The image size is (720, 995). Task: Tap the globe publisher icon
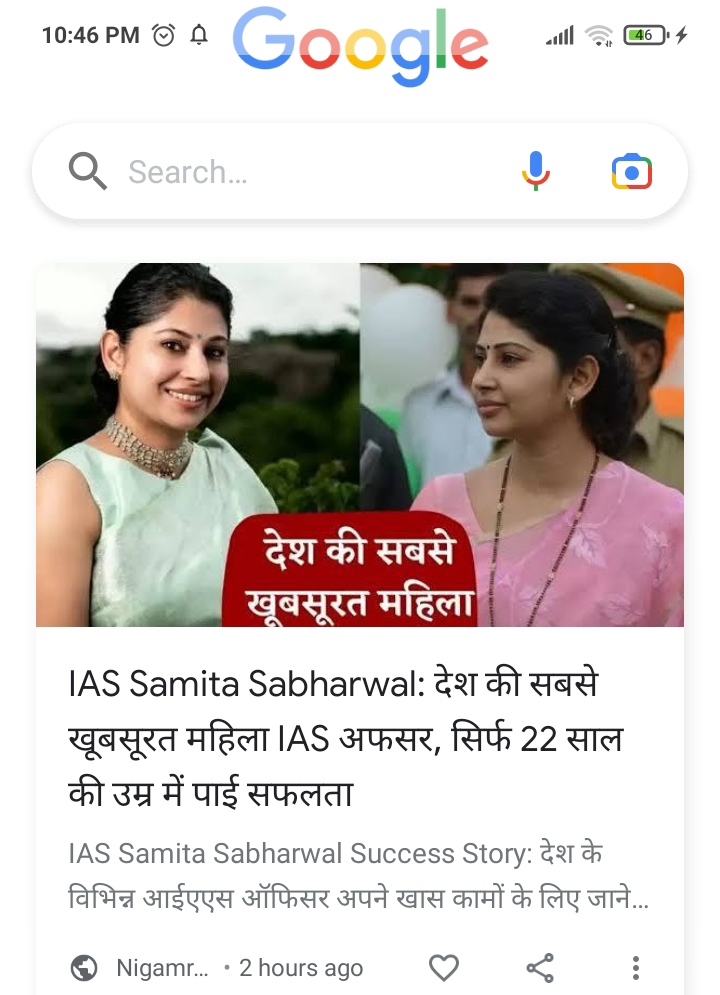point(84,968)
